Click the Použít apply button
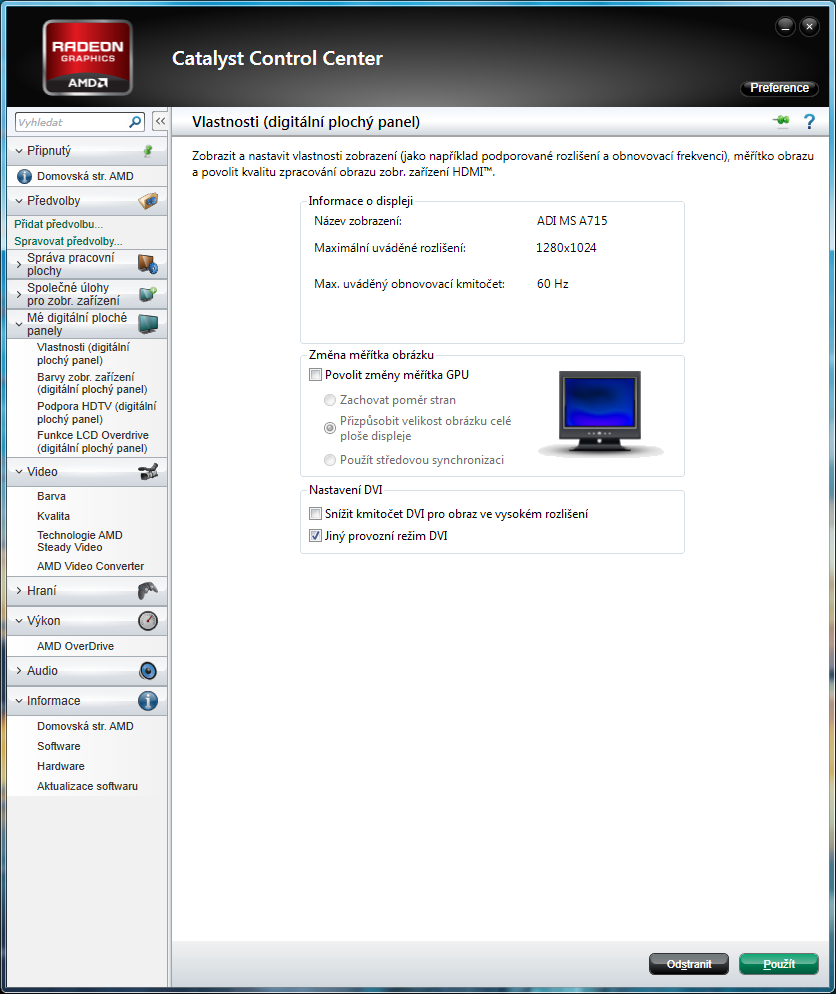The height and width of the screenshot is (994, 837). [779, 964]
